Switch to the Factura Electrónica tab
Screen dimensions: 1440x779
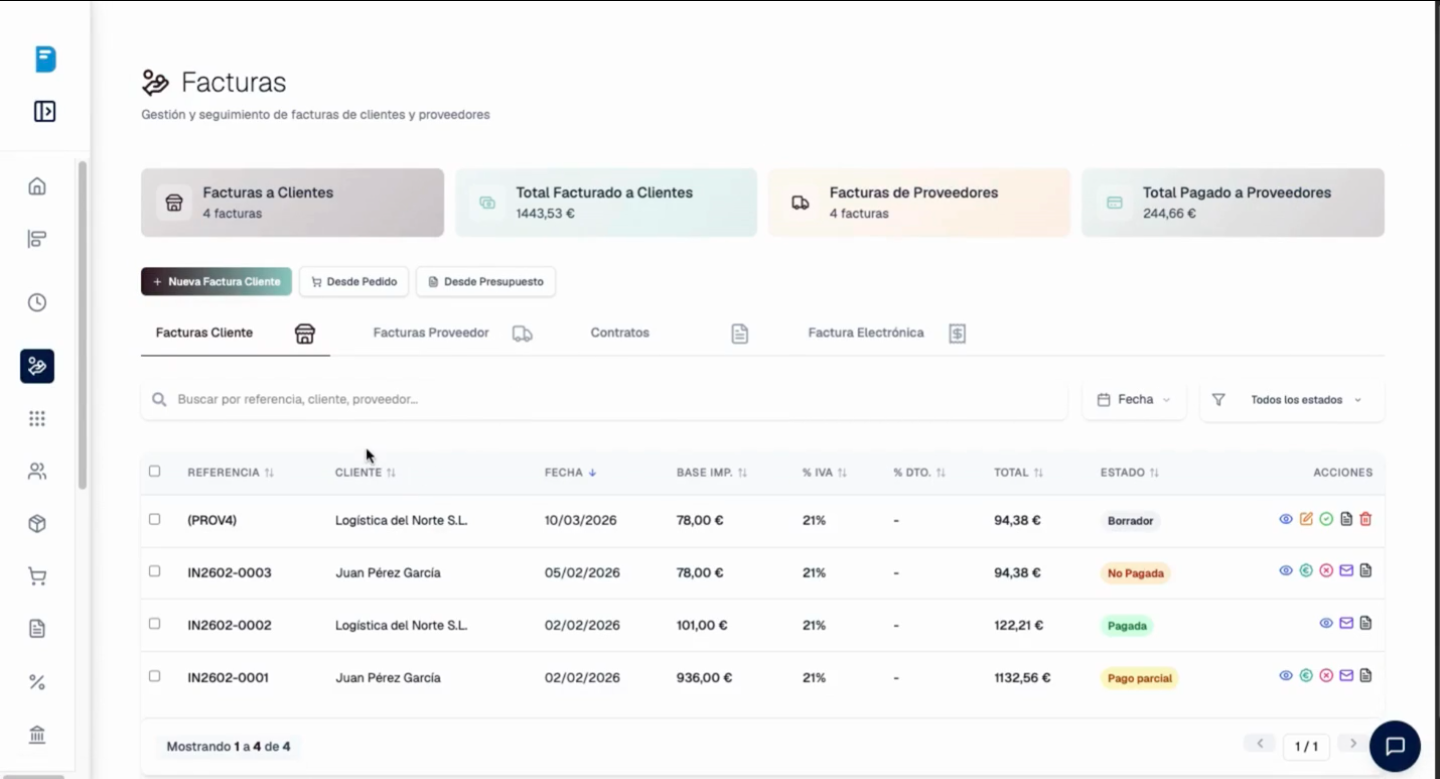[886, 333]
